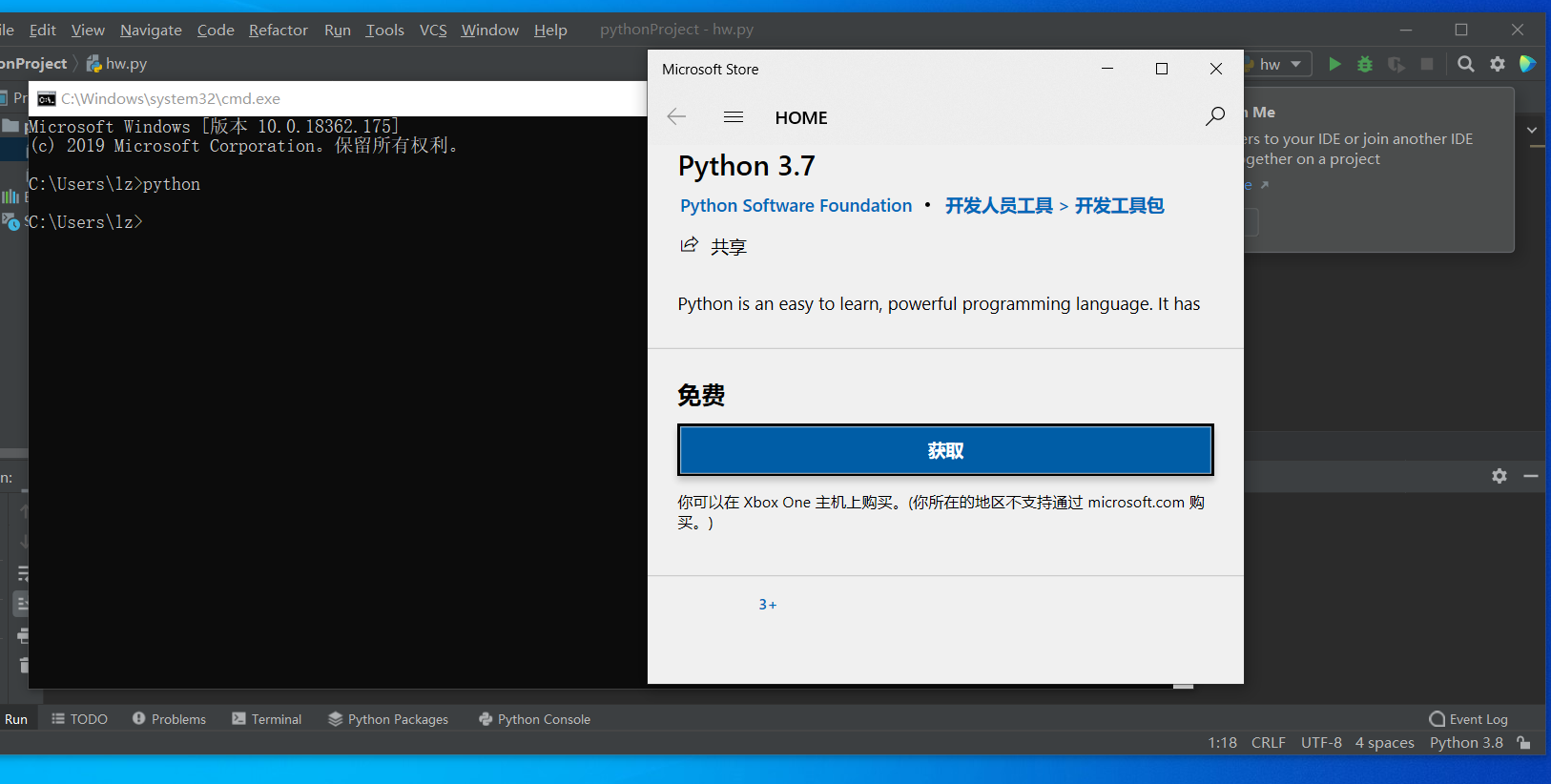Expand the chevron arrow beside the notification popup

1532,130
